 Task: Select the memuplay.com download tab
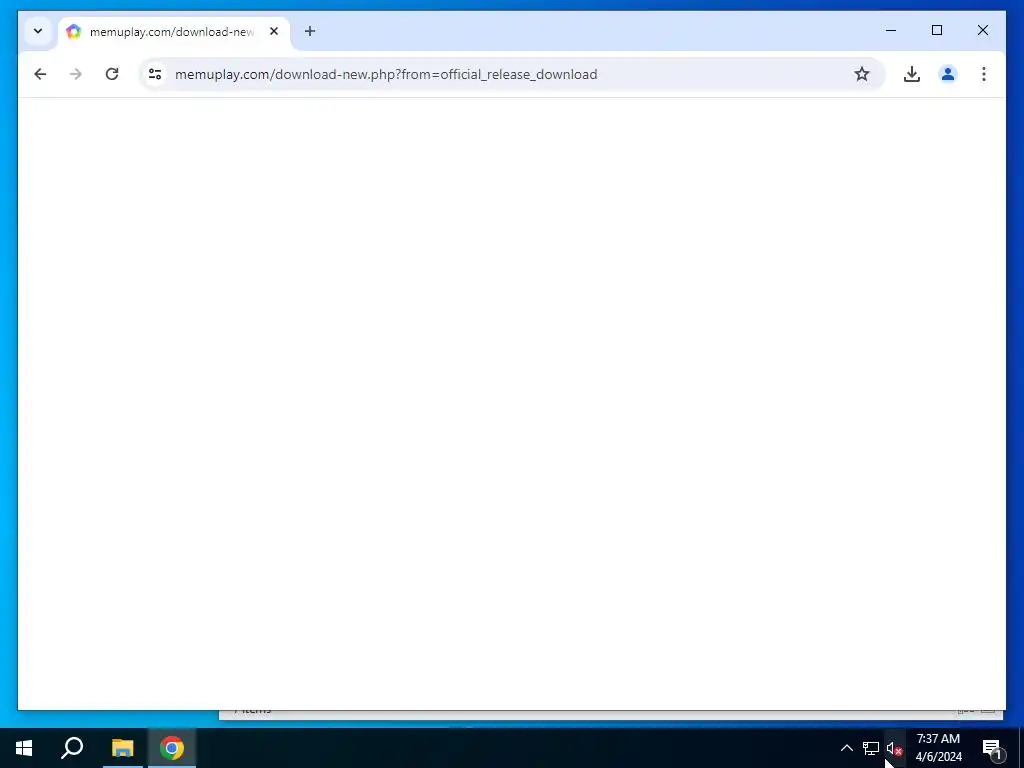[x=174, y=31]
